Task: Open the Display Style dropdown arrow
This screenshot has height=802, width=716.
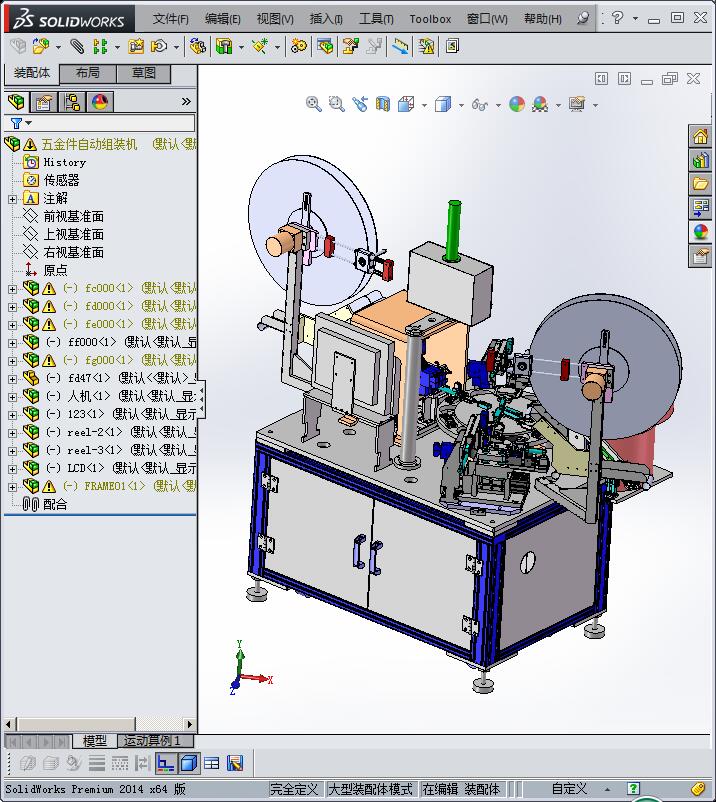Action: click(x=461, y=105)
